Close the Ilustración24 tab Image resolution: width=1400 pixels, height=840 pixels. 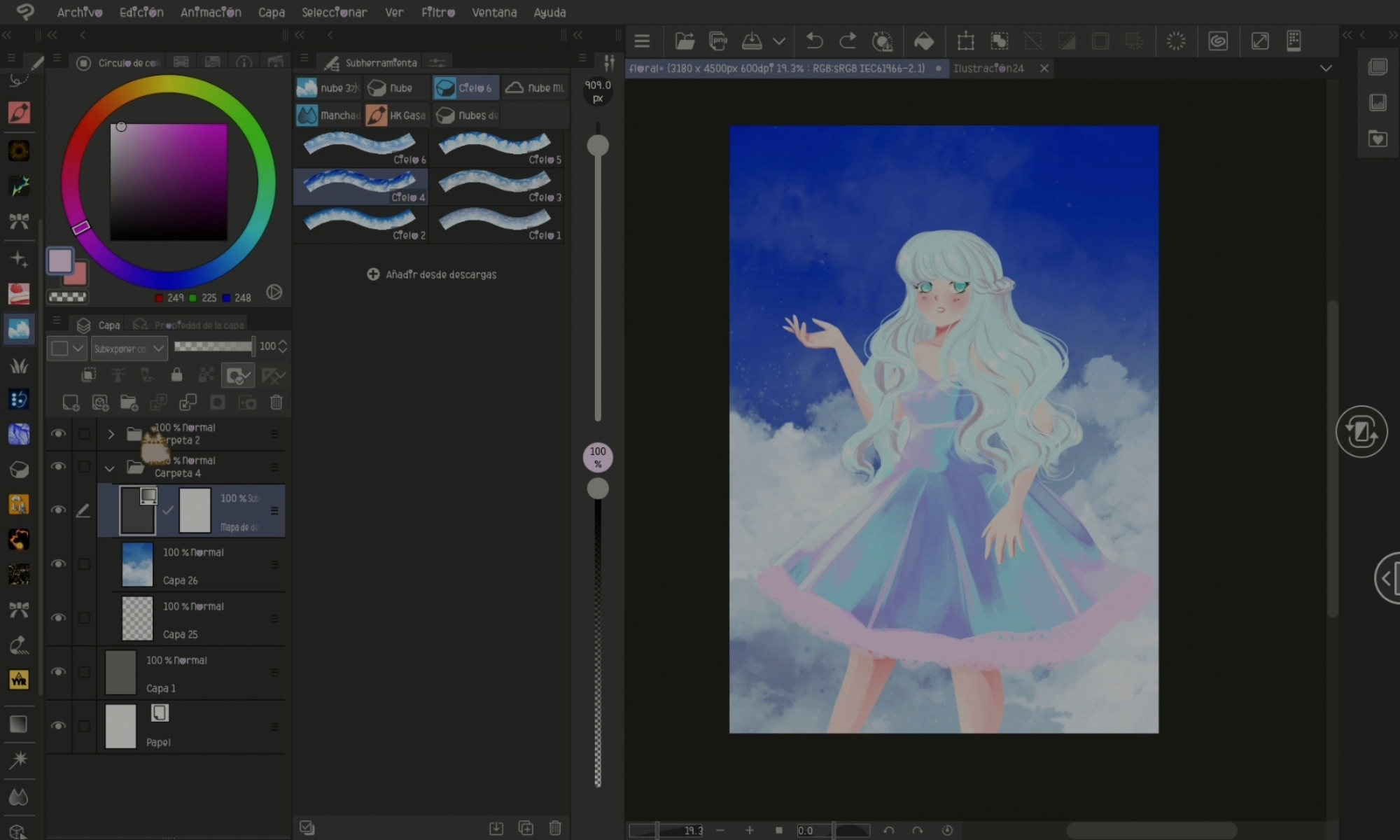tap(1044, 68)
